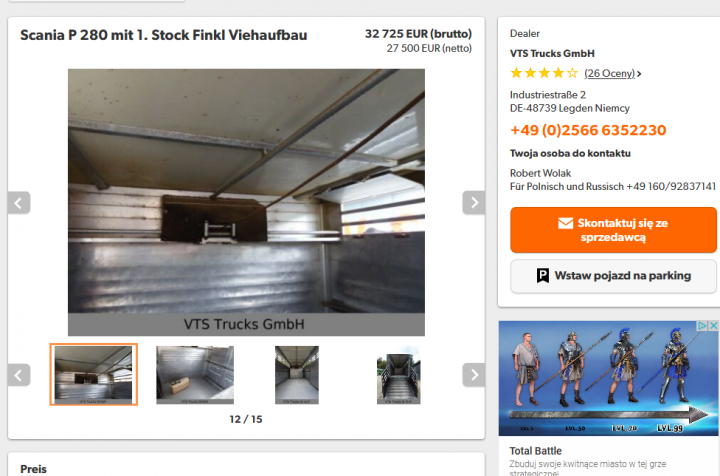Open the 26 Oceny ratings link
720x476 pixels.
pyautogui.click(x=609, y=73)
